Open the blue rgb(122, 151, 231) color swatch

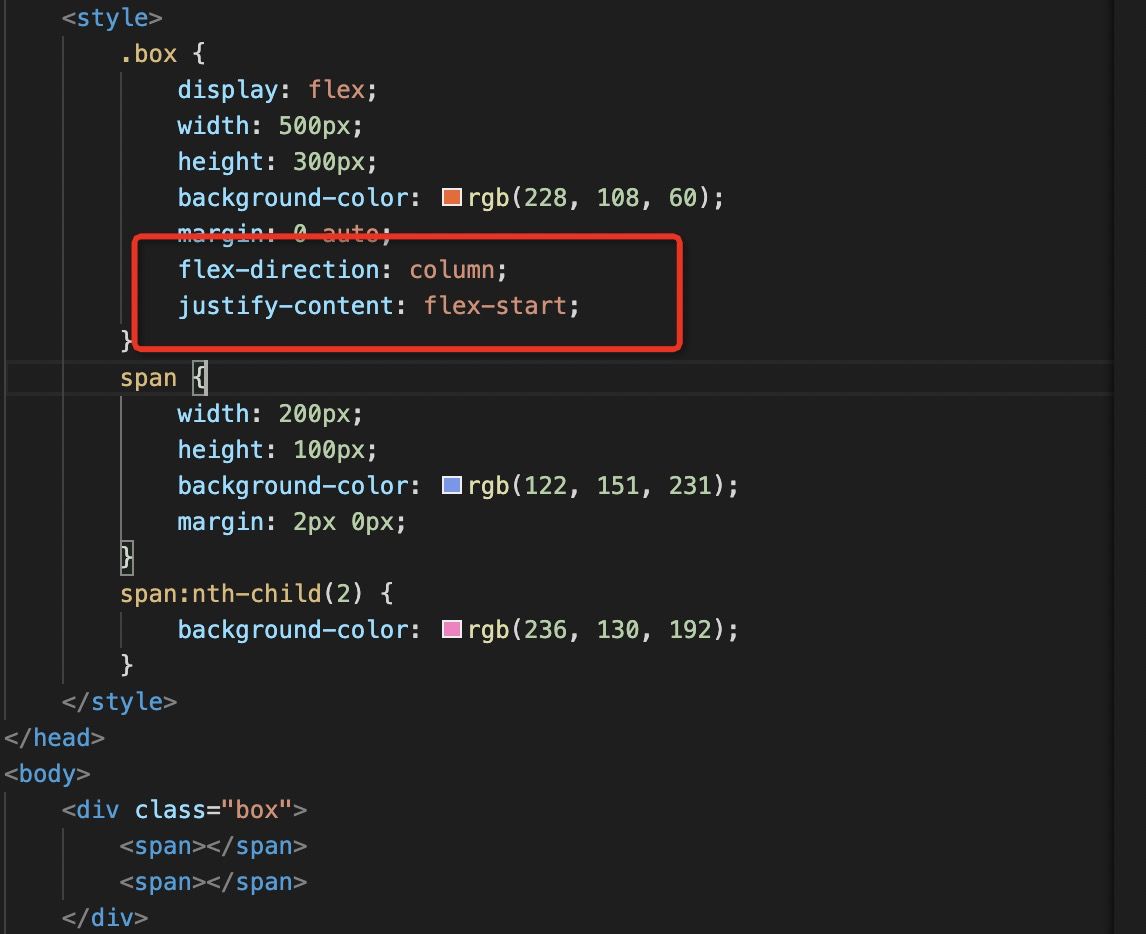tap(452, 485)
